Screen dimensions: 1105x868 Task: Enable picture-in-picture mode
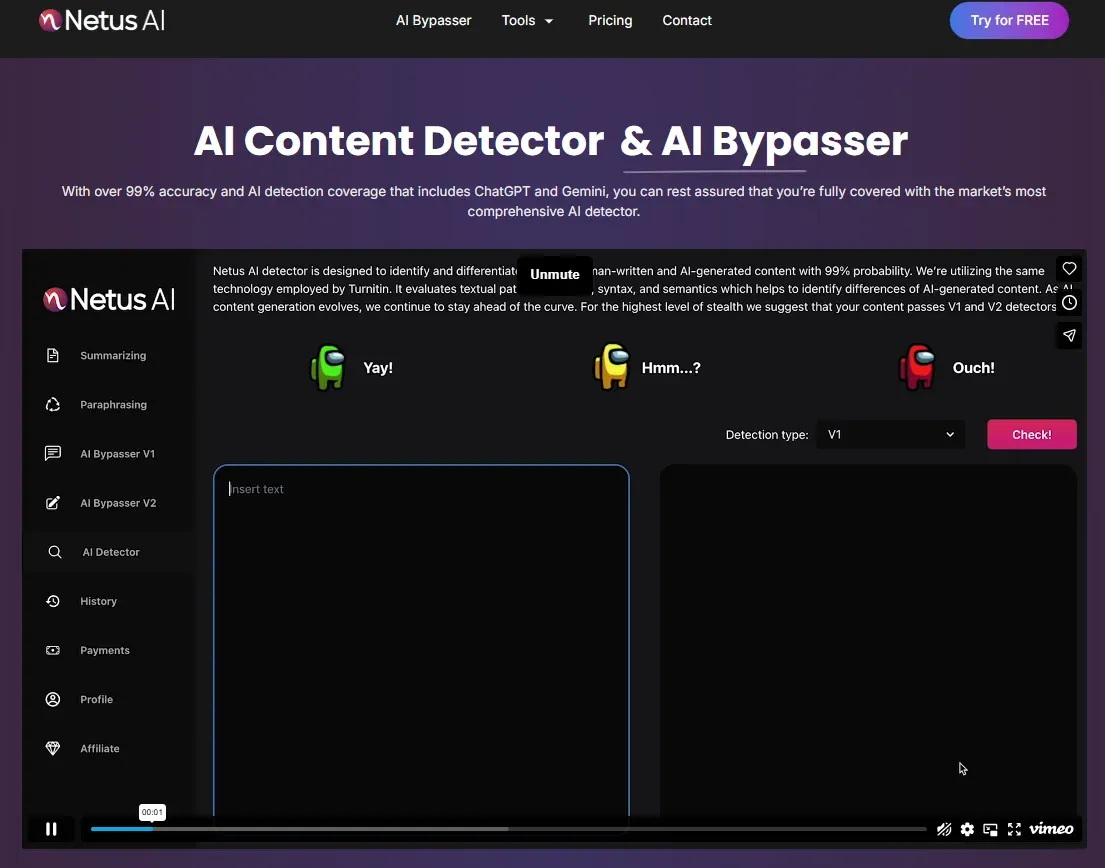click(991, 829)
